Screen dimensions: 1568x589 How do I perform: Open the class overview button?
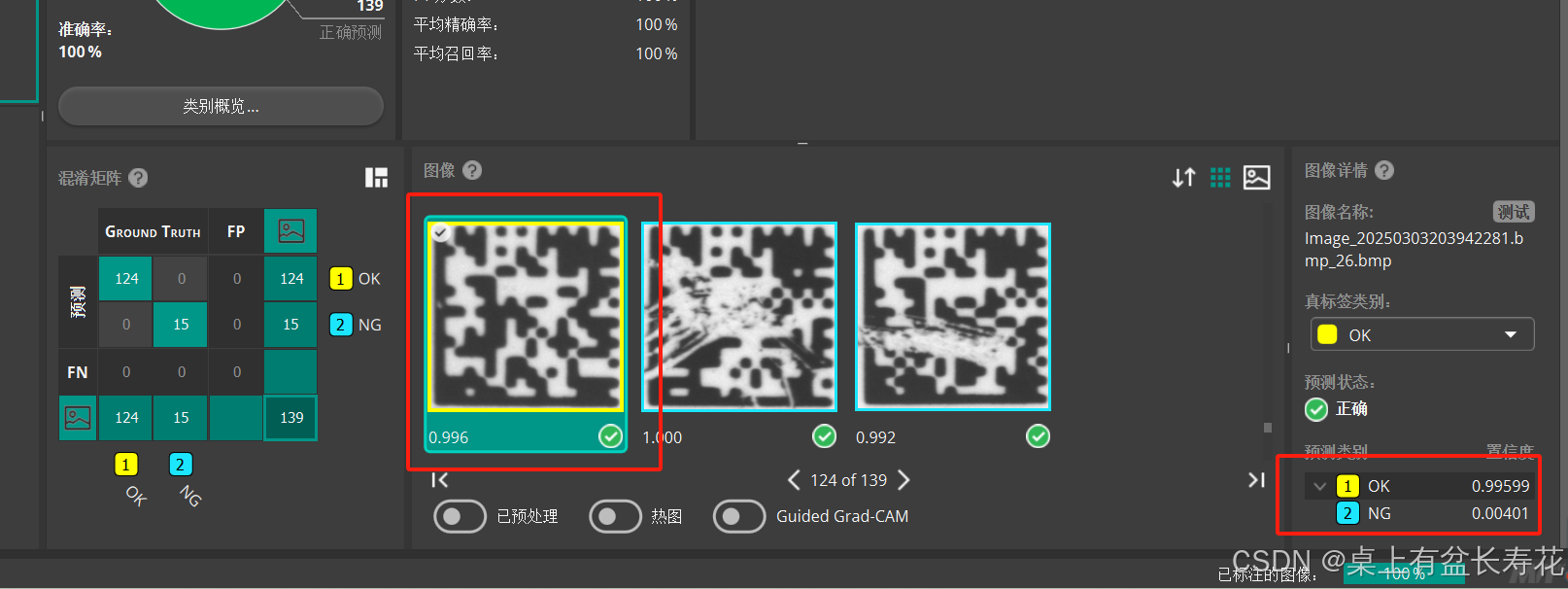[x=221, y=106]
